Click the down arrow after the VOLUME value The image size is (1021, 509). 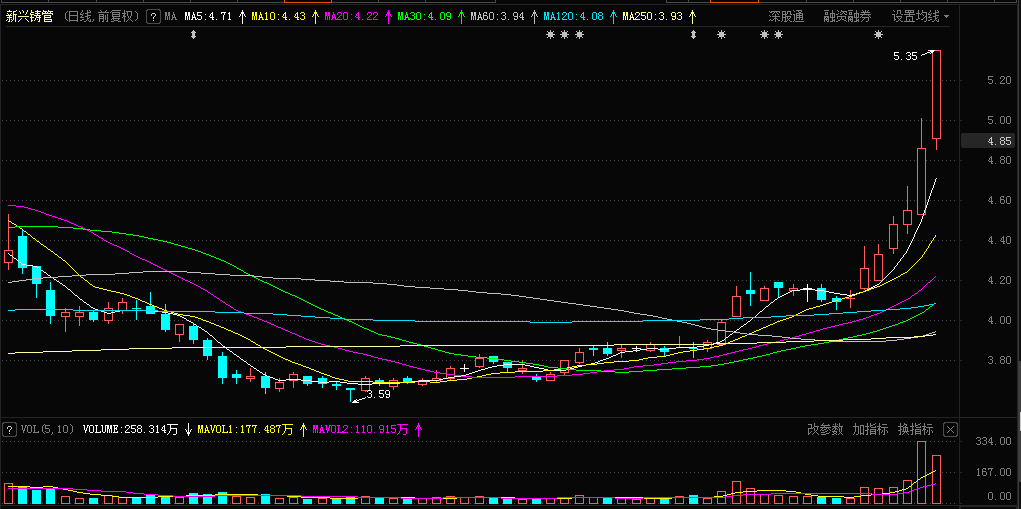pyautogui.click(x=188, y=430)
